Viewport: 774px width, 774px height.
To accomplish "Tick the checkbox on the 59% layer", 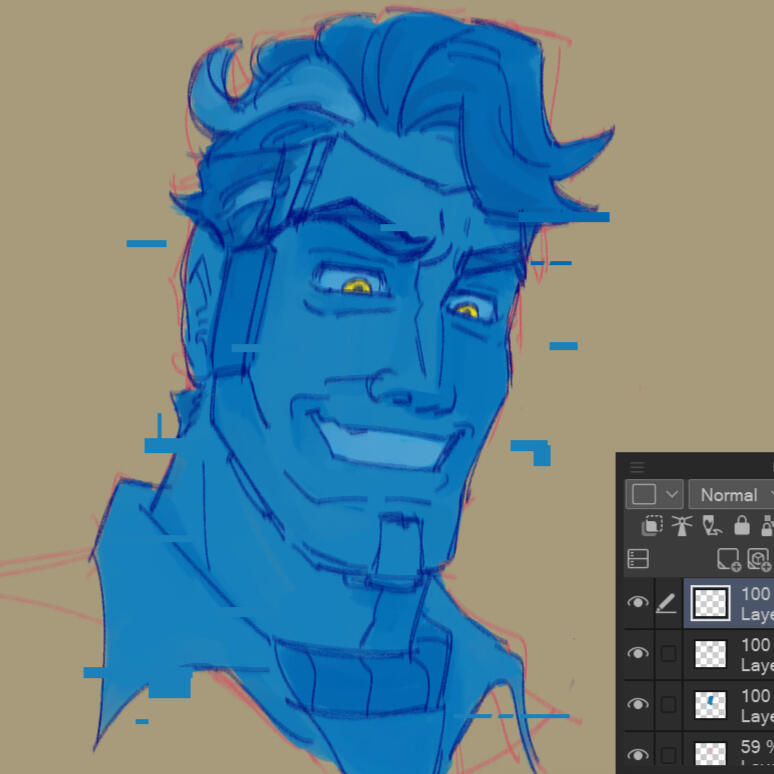I will tap(668, 754).
